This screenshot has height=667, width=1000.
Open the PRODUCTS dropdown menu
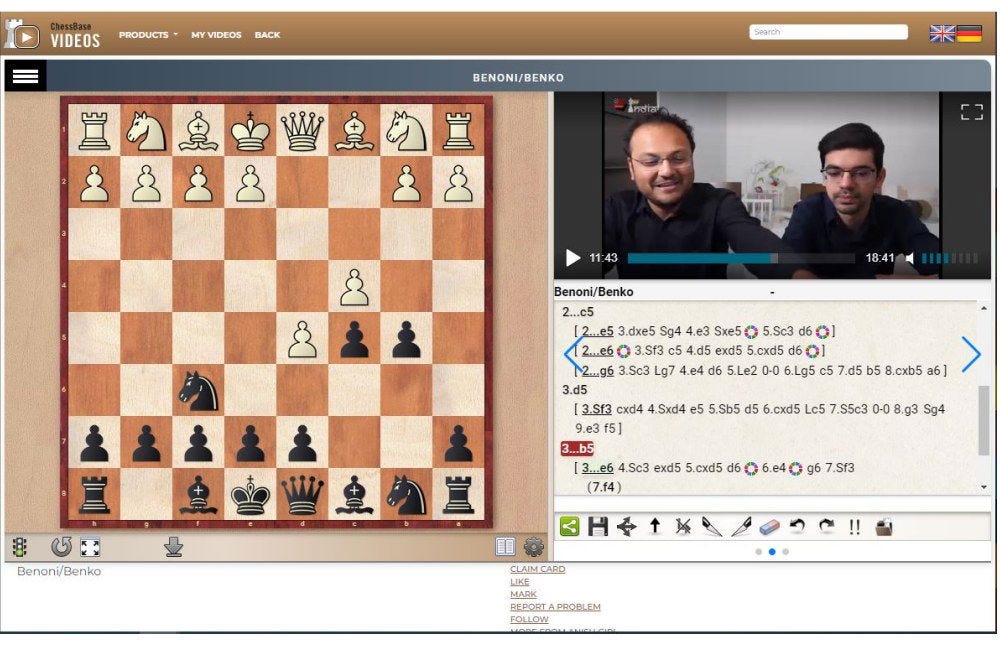point(148,35)
